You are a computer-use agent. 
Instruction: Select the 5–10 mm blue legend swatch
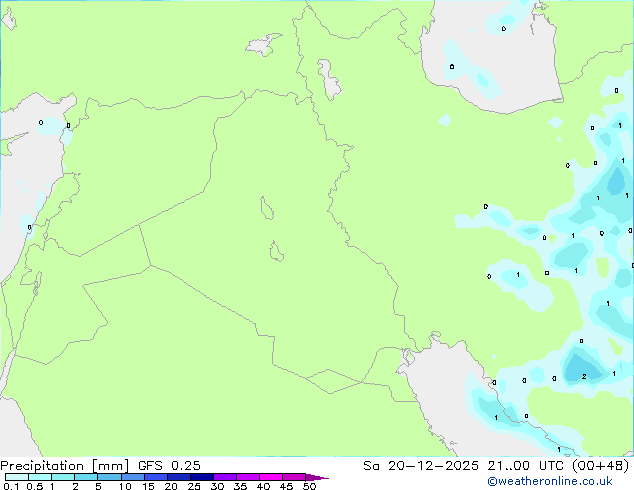(110, 477)
